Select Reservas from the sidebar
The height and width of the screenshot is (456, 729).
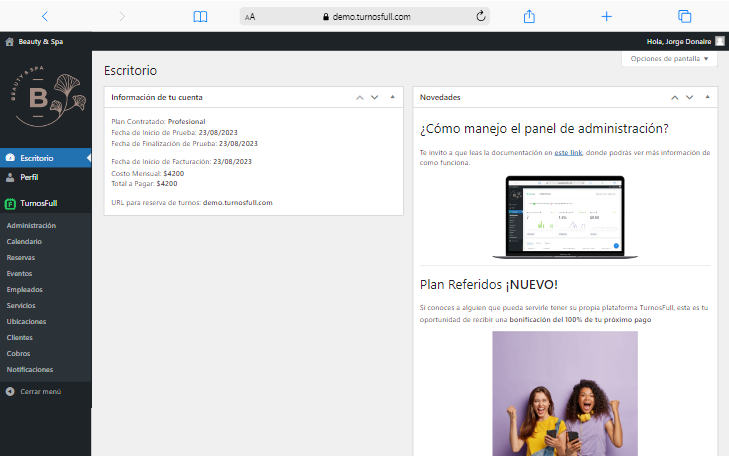[21, 258]
